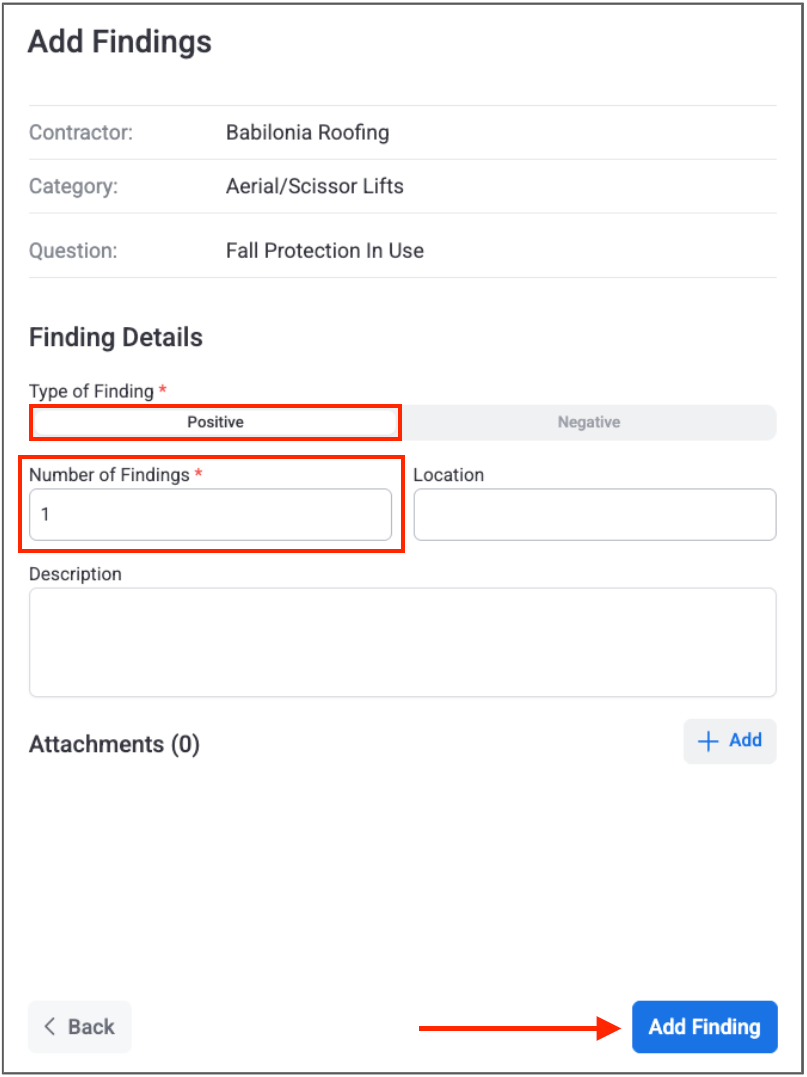807x1077 pixels.
Task: Go back using the Back label
Action: click(x=91, y=1027)
